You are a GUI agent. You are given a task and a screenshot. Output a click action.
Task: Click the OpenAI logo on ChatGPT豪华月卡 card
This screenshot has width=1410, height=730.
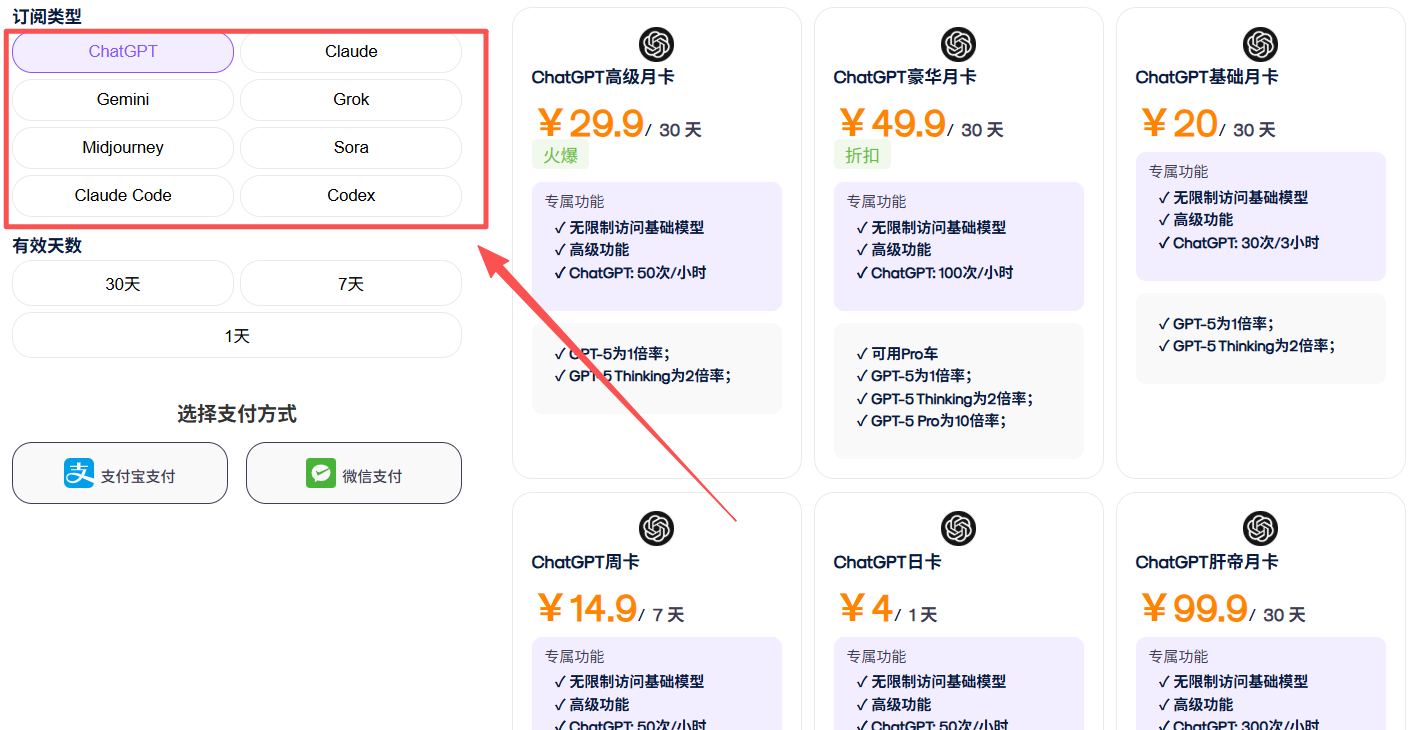[958, 45]
